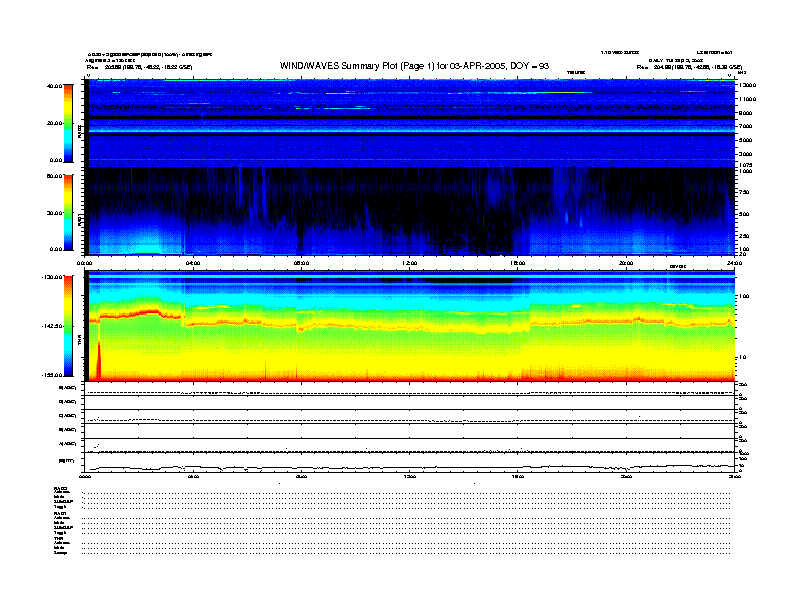Click the red spike in the TNR panel

[98, 361]
